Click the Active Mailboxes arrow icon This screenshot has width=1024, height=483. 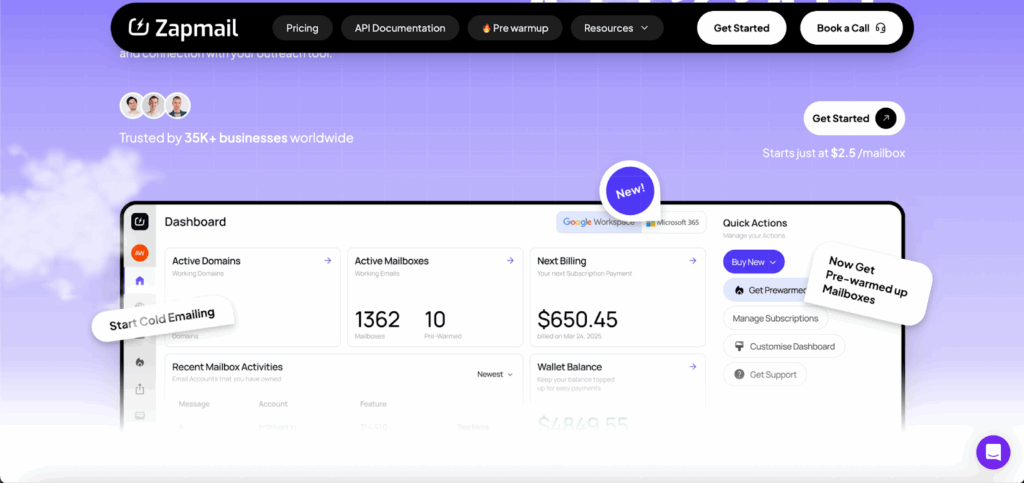point(510,261)
